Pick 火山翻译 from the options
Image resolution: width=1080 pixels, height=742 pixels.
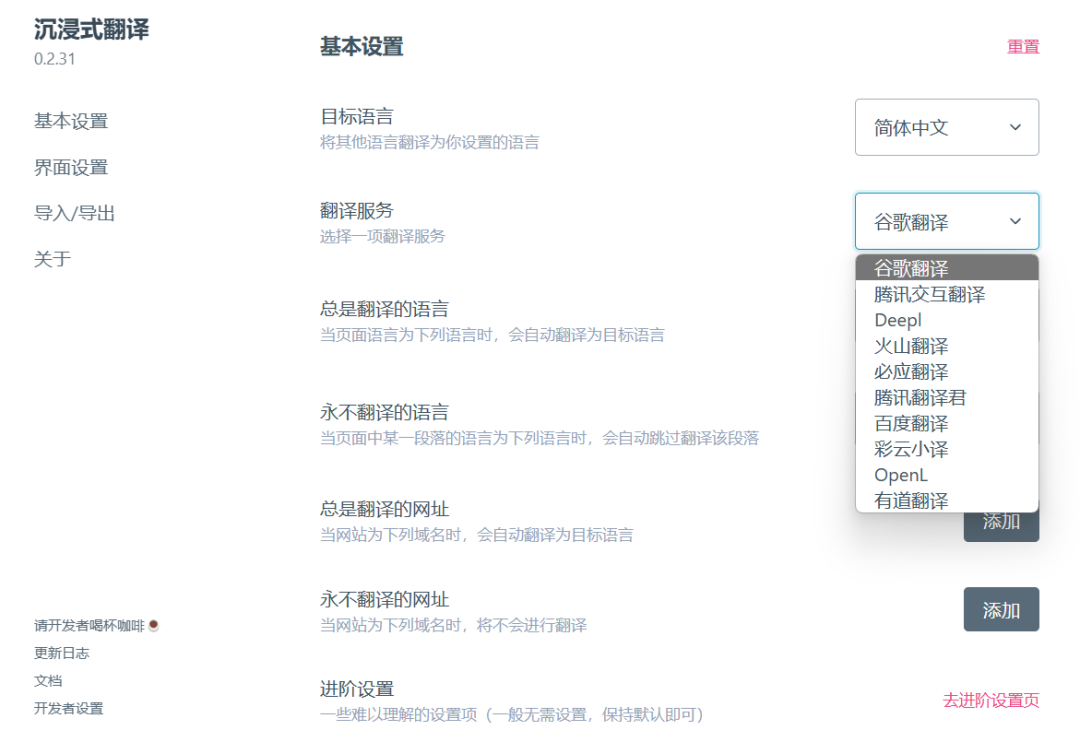(x=946, y=346)
